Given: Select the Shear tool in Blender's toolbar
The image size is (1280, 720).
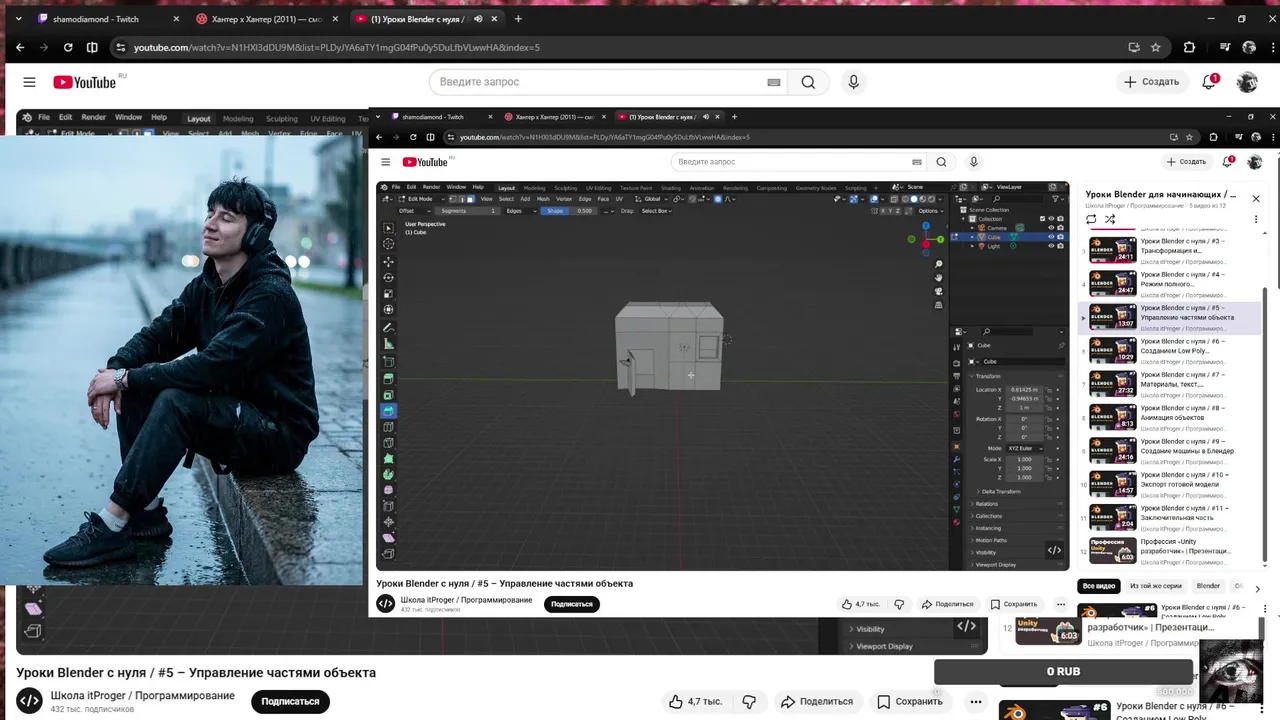Looking at the screenshot, I should (x=388, y=538).
